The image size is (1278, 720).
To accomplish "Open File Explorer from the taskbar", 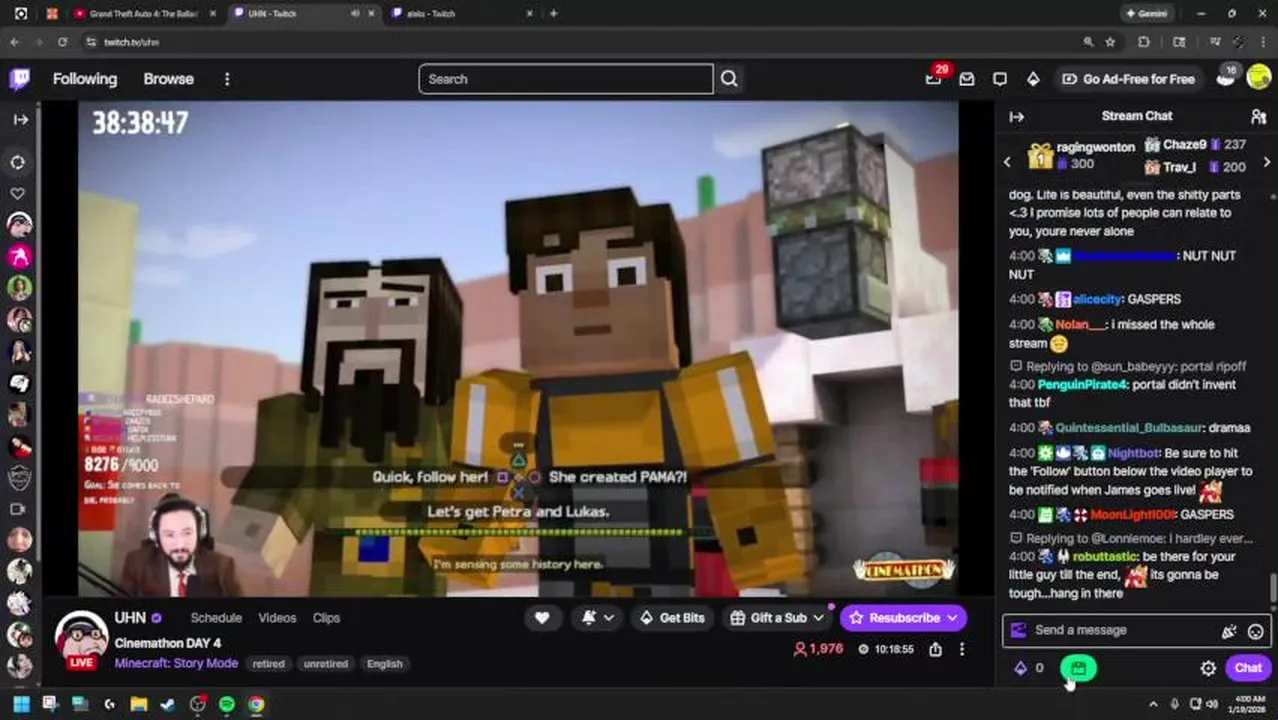I will click(138, 704).
